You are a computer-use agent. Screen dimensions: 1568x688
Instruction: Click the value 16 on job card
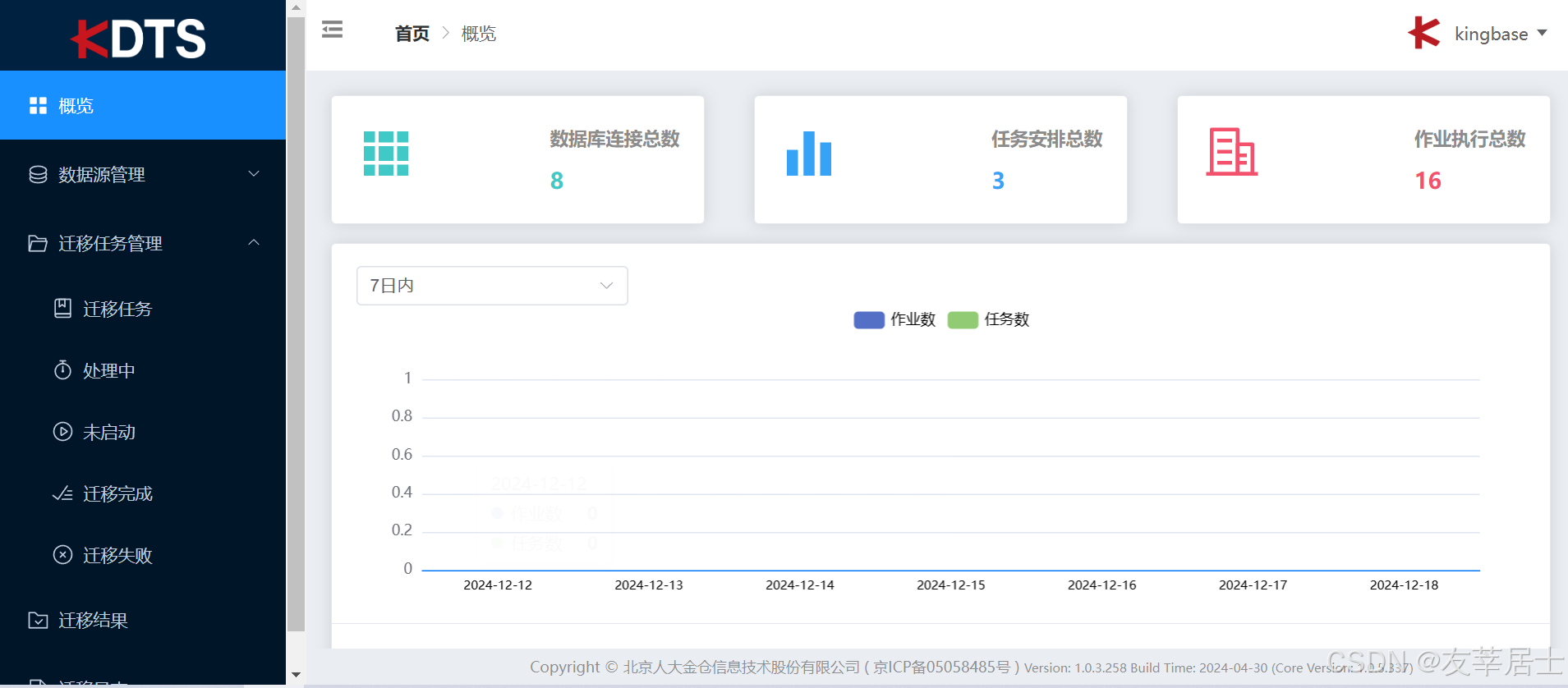point(1428,181)
